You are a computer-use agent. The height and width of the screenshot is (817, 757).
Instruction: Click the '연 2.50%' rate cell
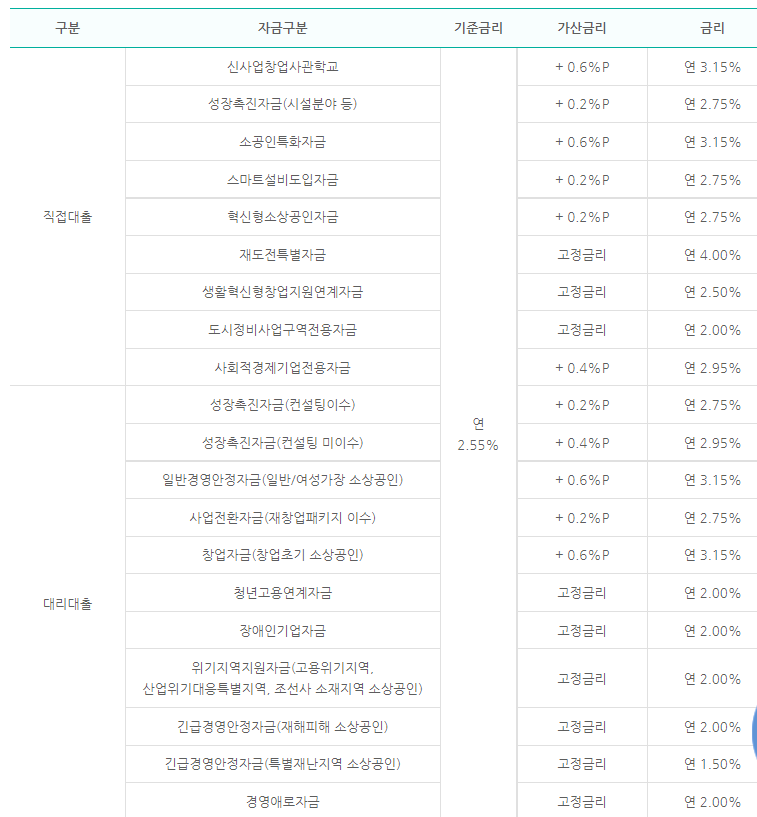(712, 292)
